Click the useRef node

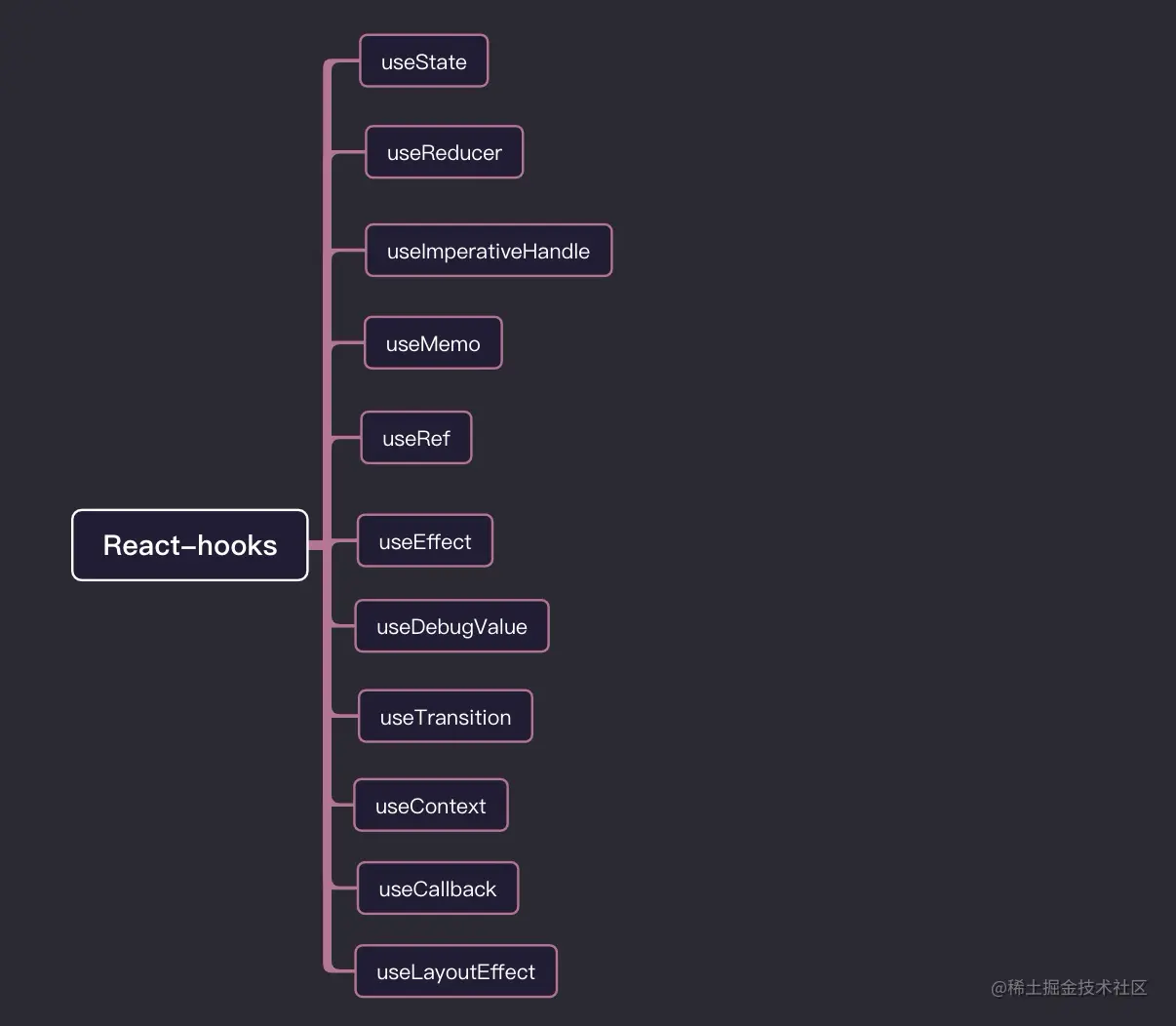click(416, 438)
